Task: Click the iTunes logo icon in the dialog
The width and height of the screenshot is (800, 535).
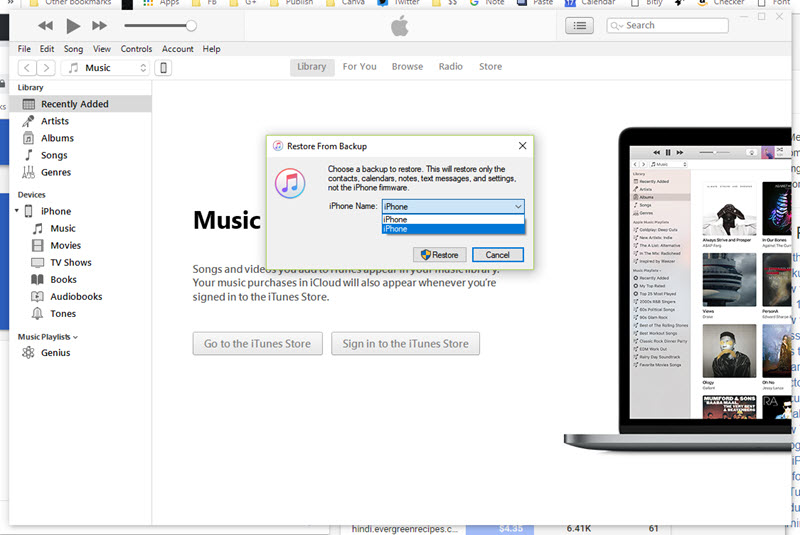Action: 290,183
